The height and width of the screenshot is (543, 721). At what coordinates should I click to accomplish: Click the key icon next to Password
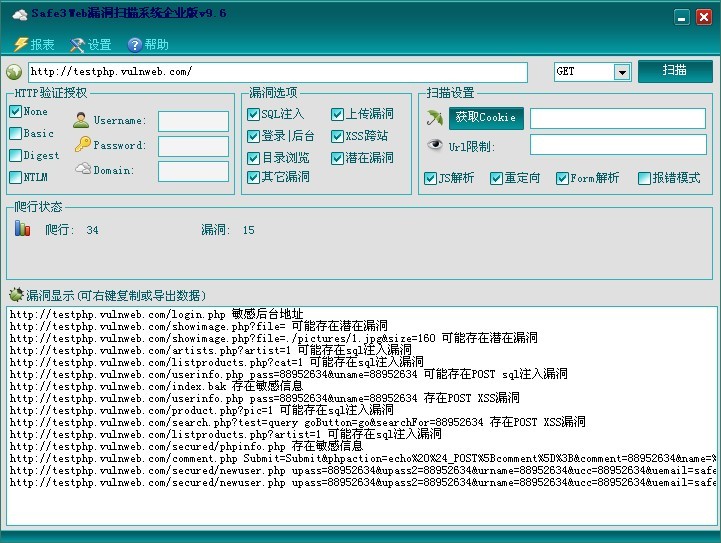82,145
